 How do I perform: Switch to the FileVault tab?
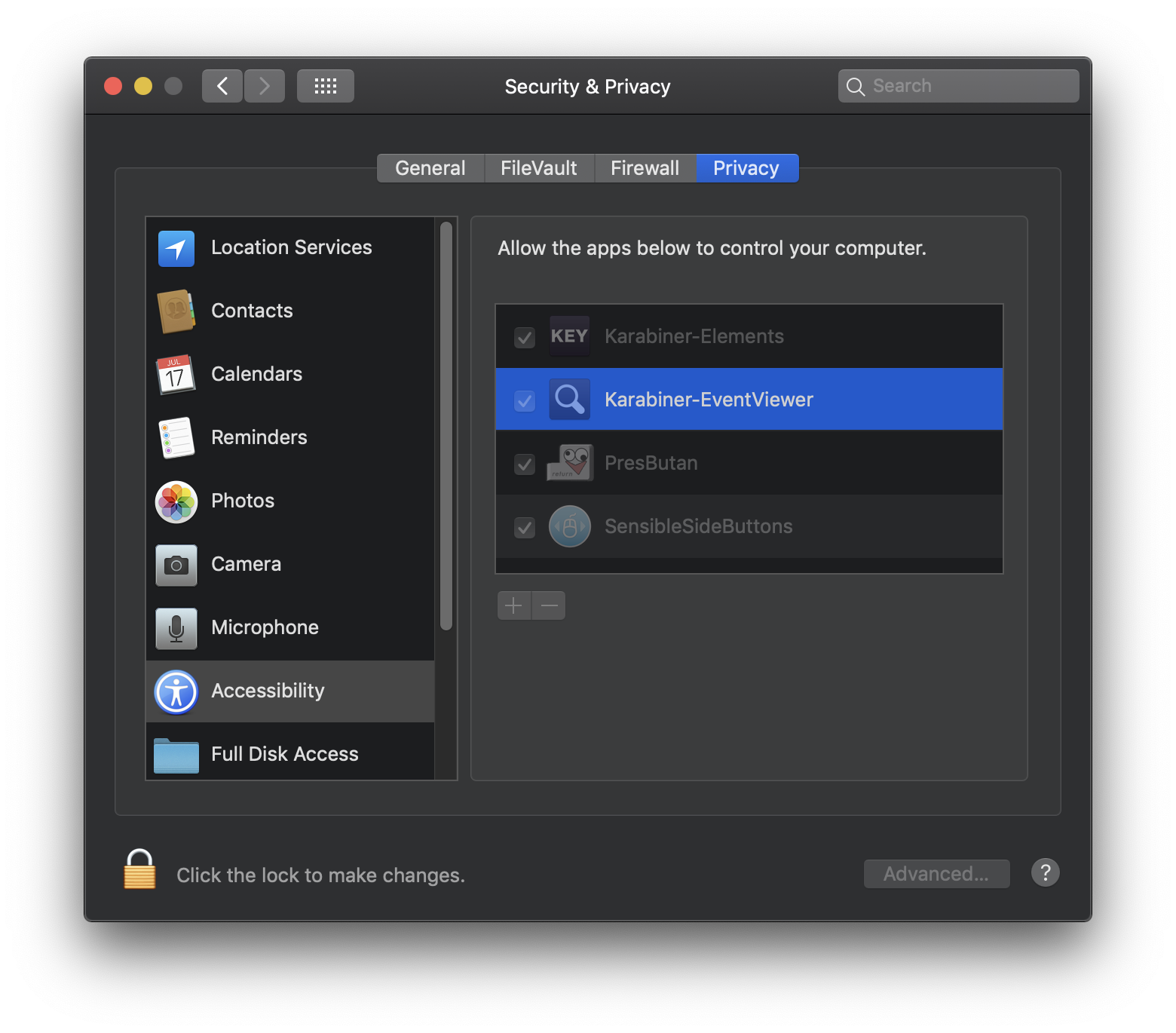pos(539,168)
